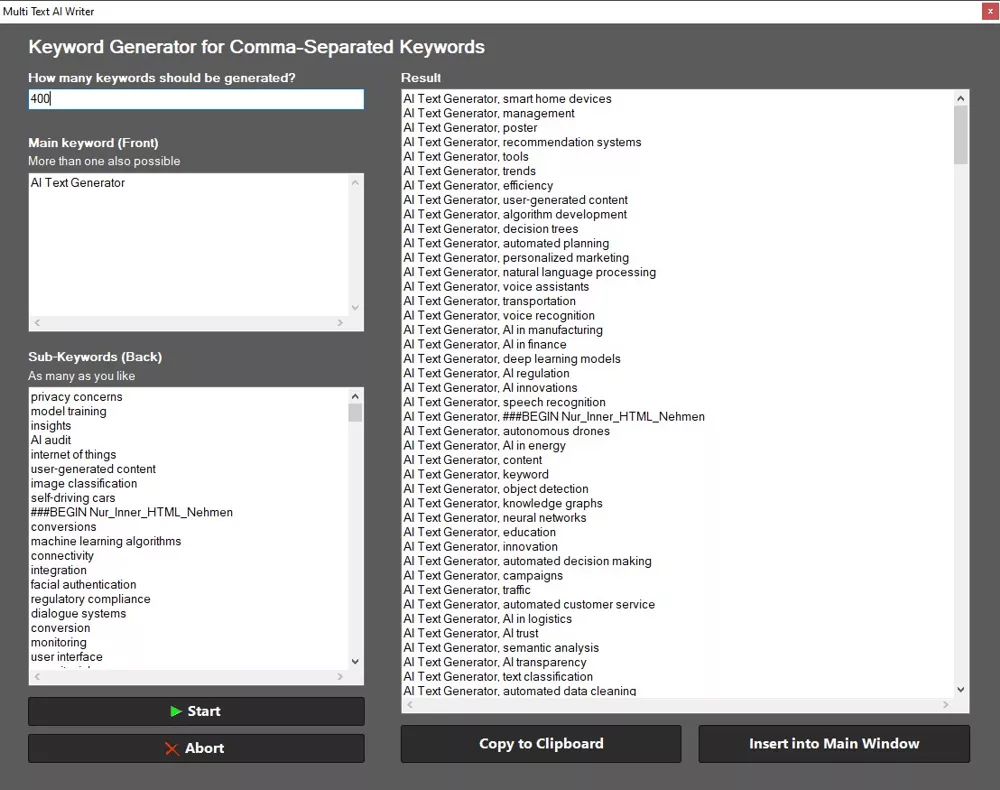Click result 'AI Text Generator, smart home devices'
The image size is (1000, 790).
tap(507, 99)
